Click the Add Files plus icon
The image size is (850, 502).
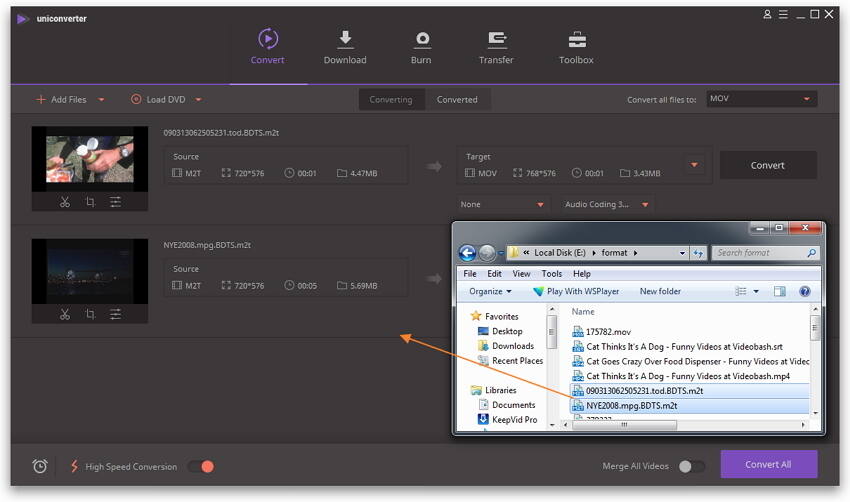(41, 99)
